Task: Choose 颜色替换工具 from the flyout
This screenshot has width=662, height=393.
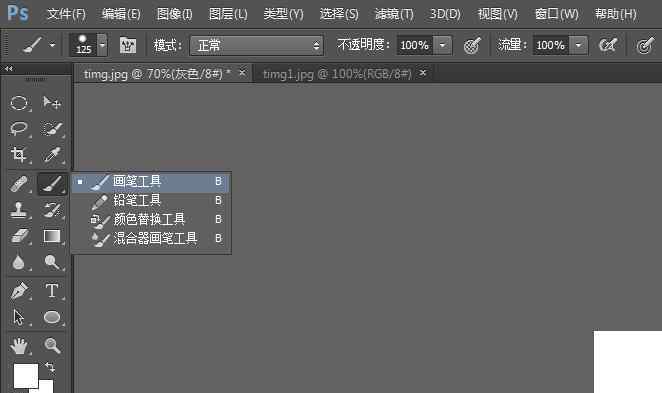Action: [x=151, y=220]
